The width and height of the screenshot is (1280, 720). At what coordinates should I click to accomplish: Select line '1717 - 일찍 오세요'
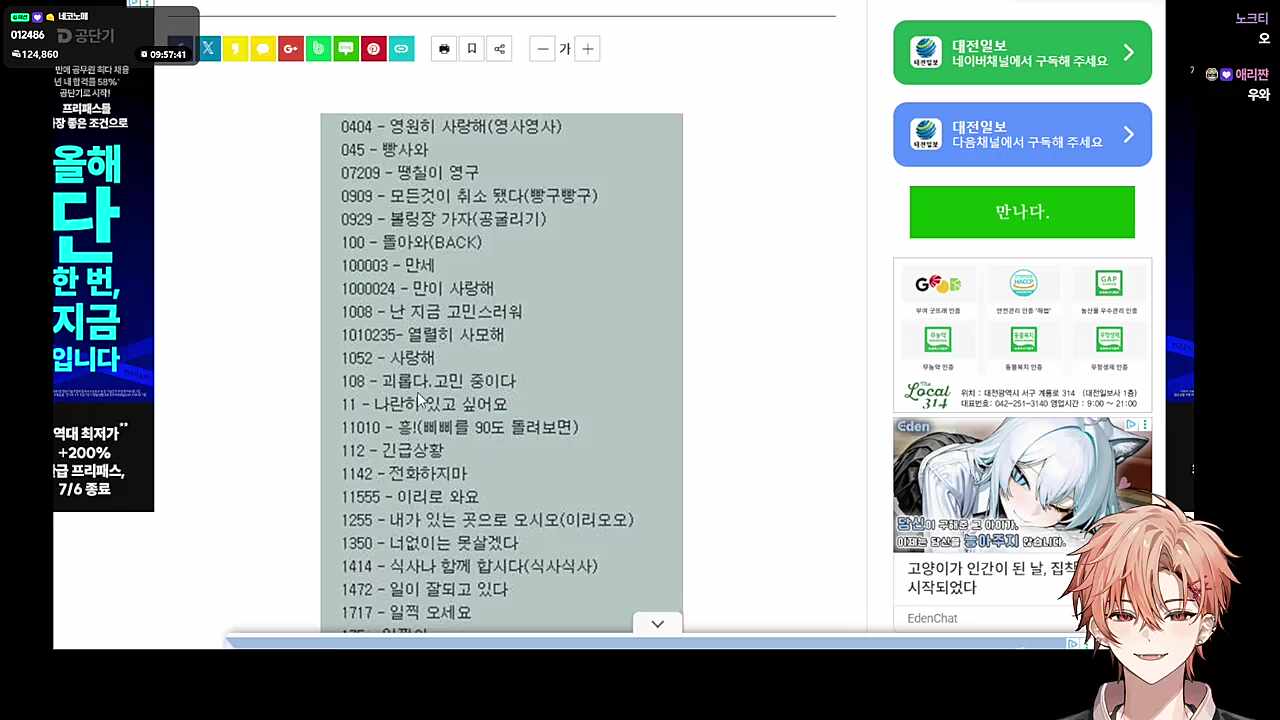click(406, 612)
